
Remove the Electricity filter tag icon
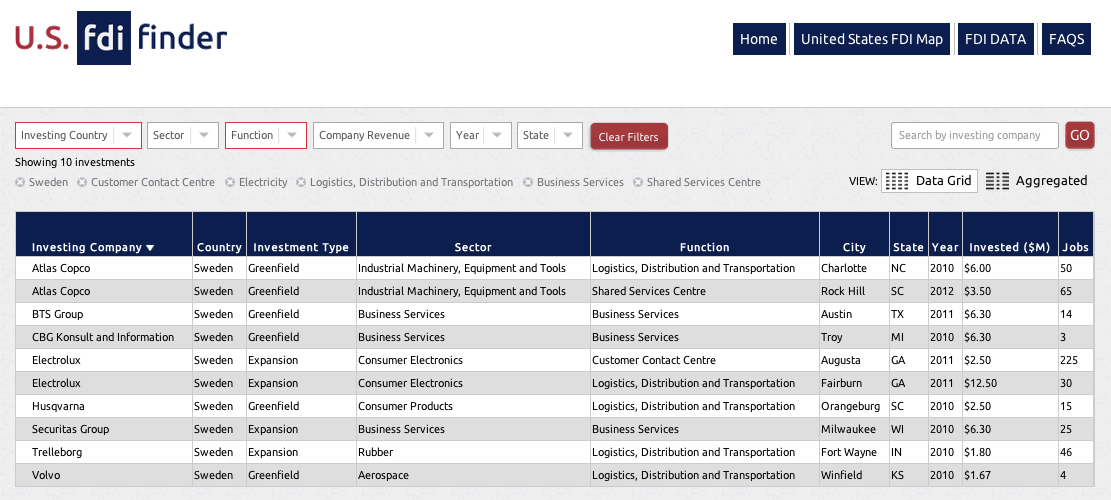(x=230, y=182)
